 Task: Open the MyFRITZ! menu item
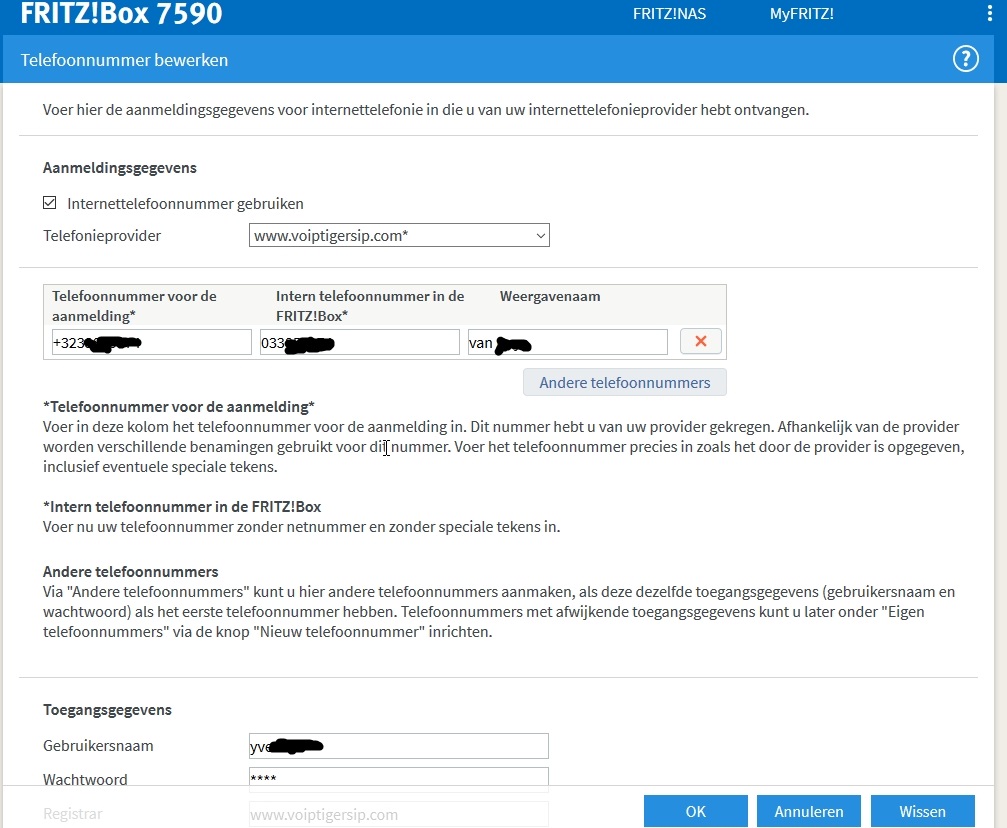[x=801, y=14]
